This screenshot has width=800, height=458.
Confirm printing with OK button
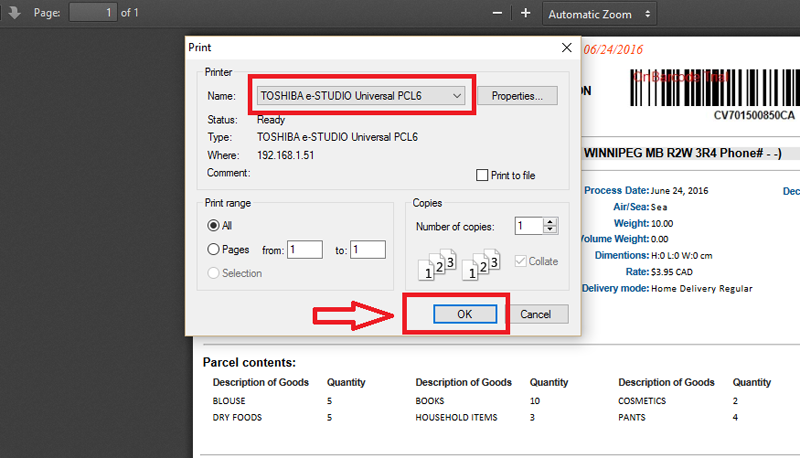(x=465, y=314)
